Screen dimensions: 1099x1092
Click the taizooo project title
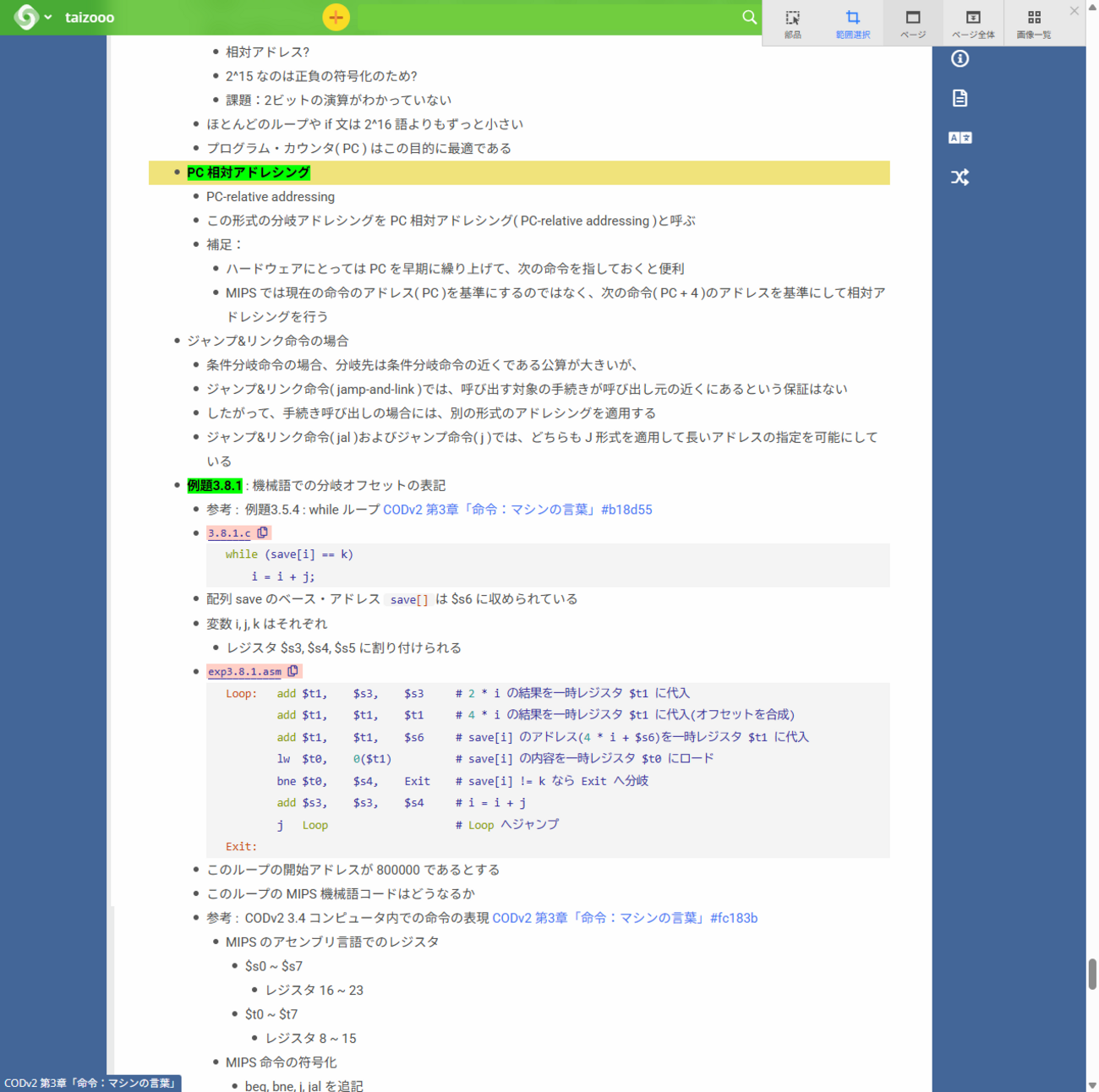point(90,17)
